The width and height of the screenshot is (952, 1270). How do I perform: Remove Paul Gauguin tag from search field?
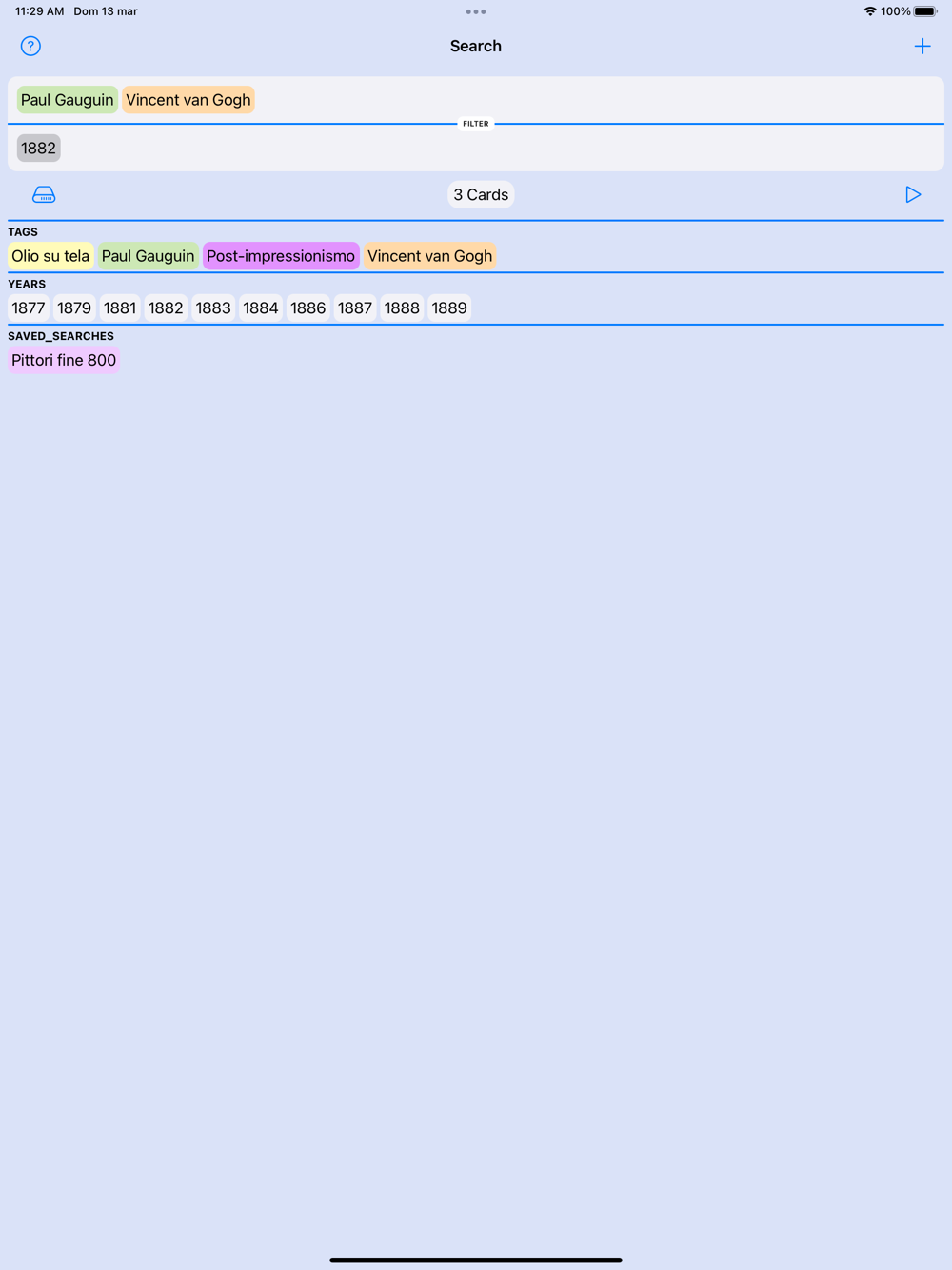point(67,100)
